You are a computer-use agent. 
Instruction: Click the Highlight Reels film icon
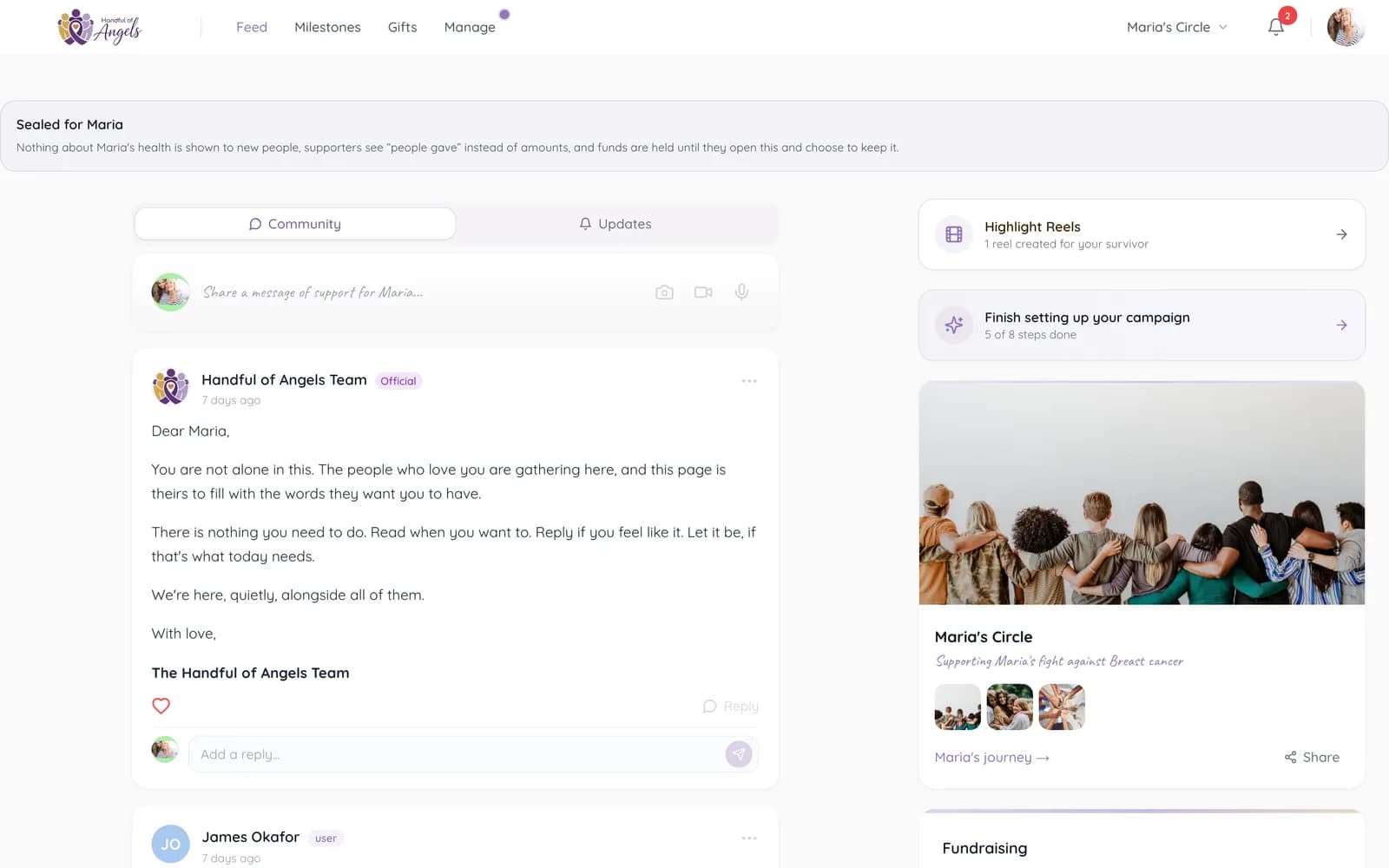point(954,234)
